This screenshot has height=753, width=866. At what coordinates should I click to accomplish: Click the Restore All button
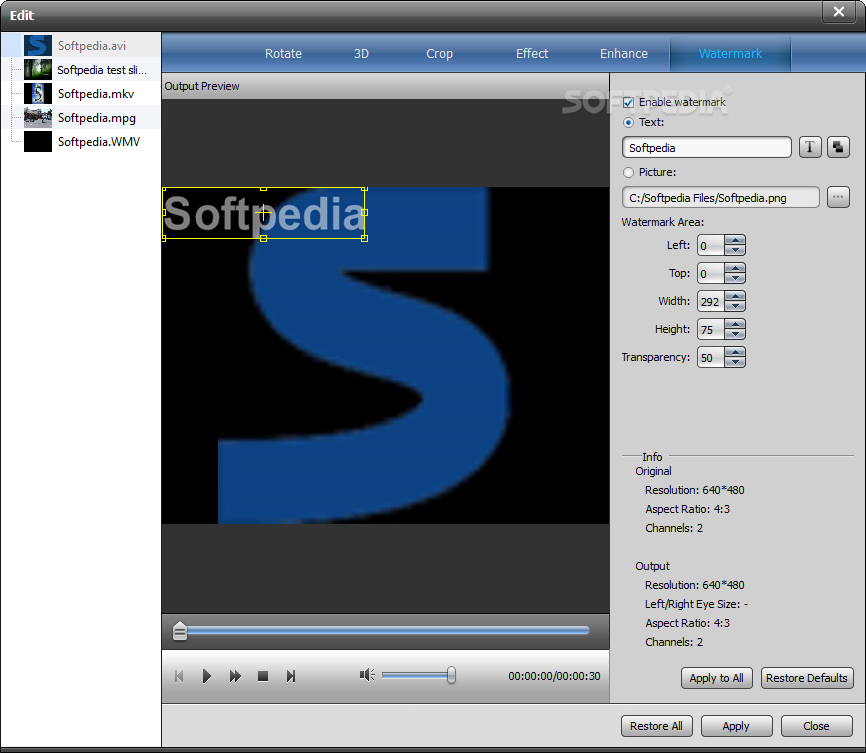[x=656, y=726]
